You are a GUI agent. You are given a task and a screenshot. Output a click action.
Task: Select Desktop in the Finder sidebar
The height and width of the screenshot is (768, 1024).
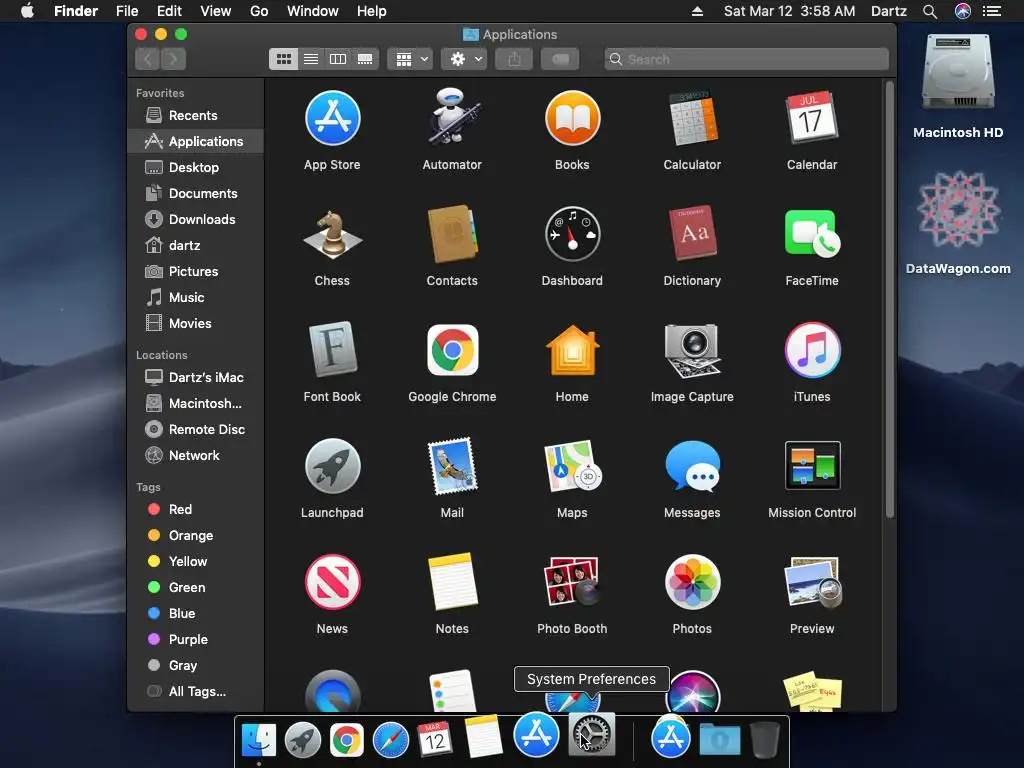[195, 167]
